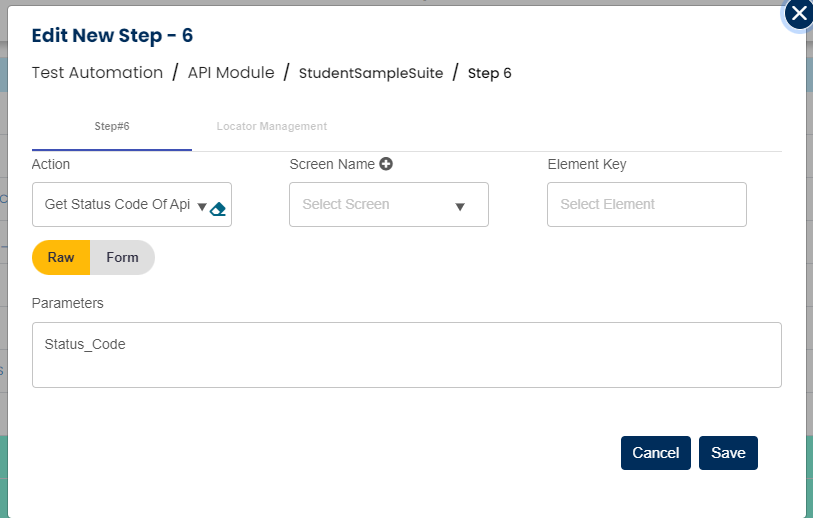Click into the Status_Code parameters text box

406,354
